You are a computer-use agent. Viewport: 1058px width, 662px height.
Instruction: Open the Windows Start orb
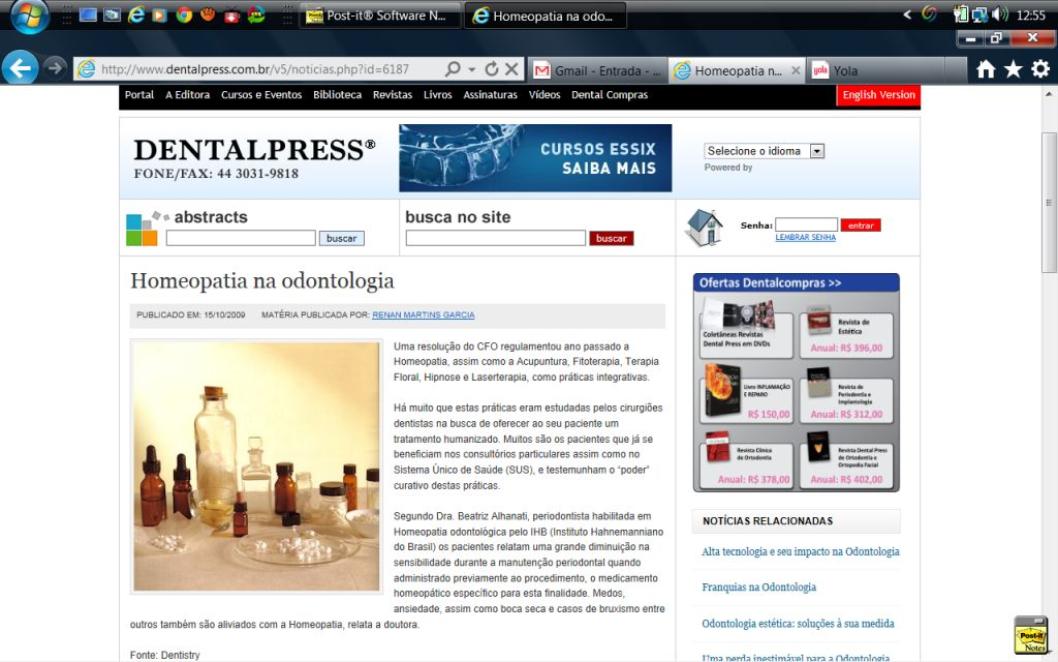point(29,15)
